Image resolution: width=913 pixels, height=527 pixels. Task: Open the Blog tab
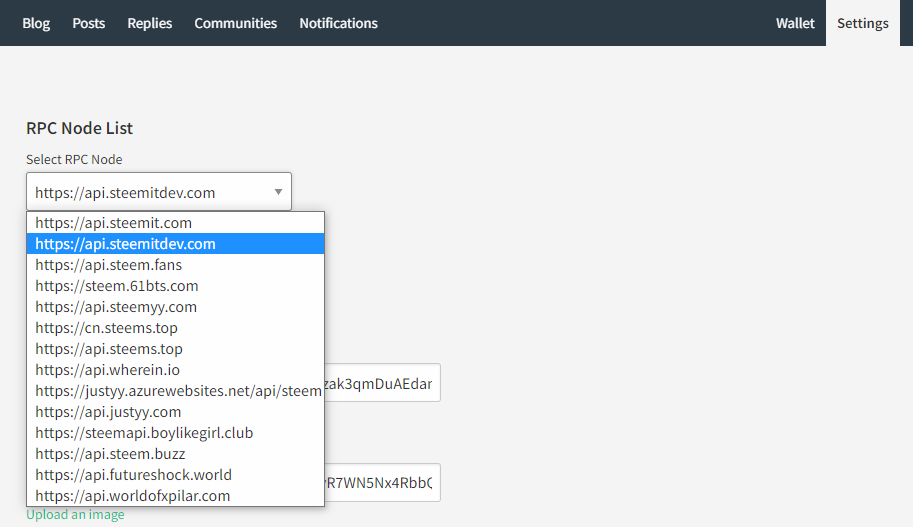(x=36, y=23)
